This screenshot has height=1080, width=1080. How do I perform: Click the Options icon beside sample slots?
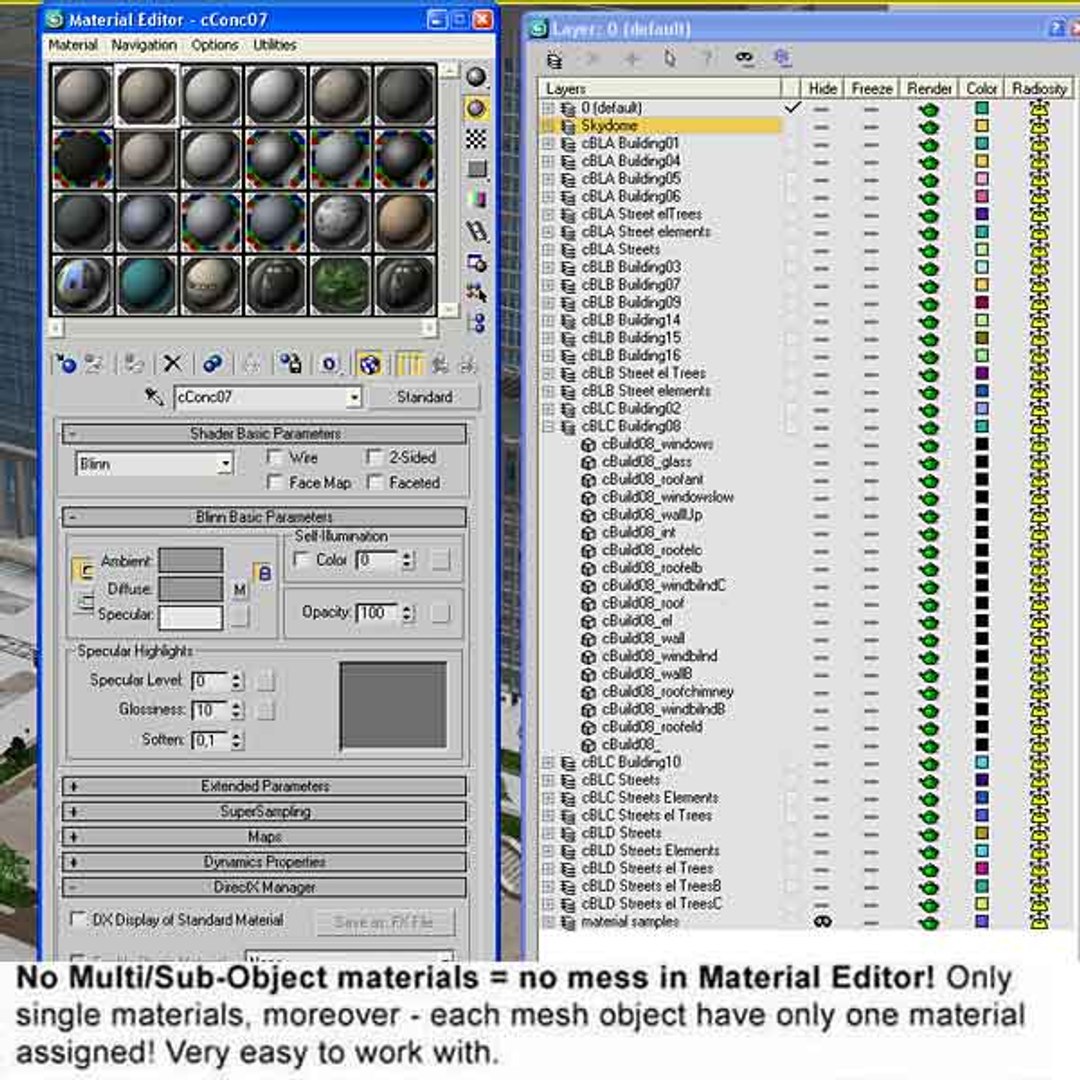476,262
